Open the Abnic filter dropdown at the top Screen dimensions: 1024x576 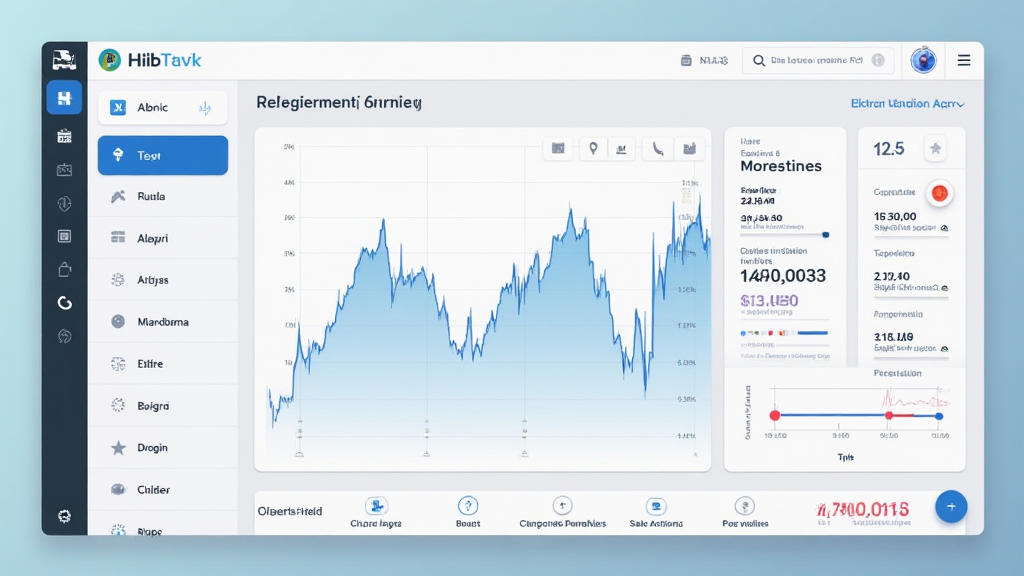point(162,107)
